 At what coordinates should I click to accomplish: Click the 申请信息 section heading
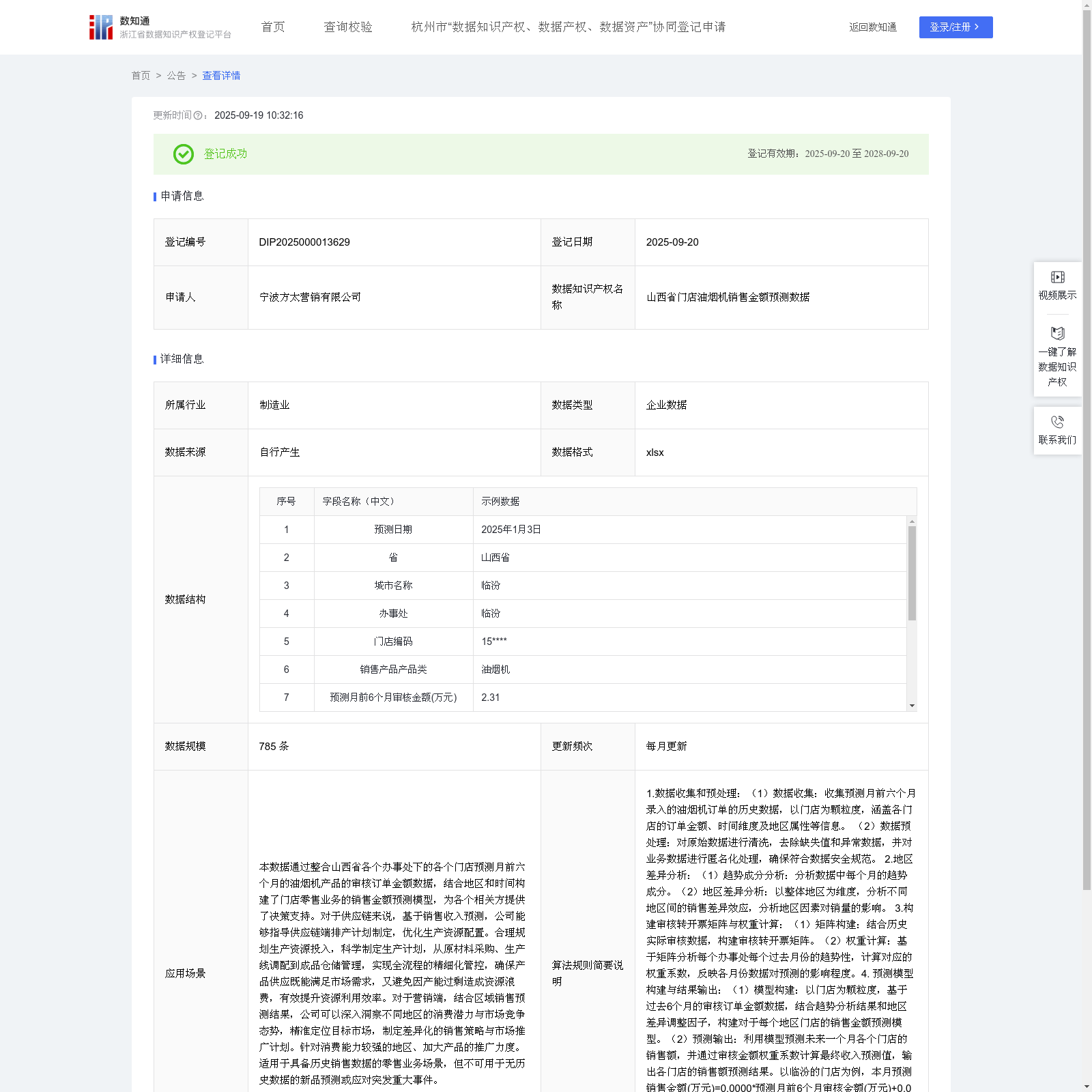[182, 196]
